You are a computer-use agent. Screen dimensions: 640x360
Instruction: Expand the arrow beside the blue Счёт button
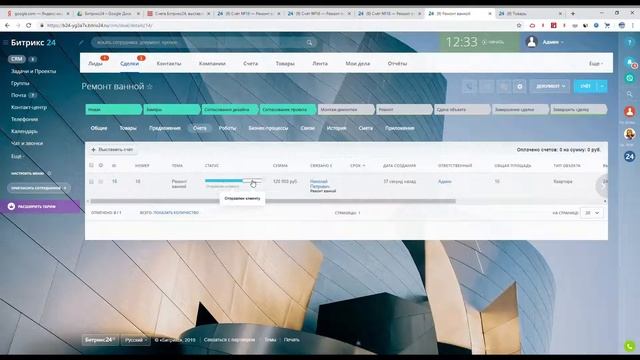tap(602, 86)
